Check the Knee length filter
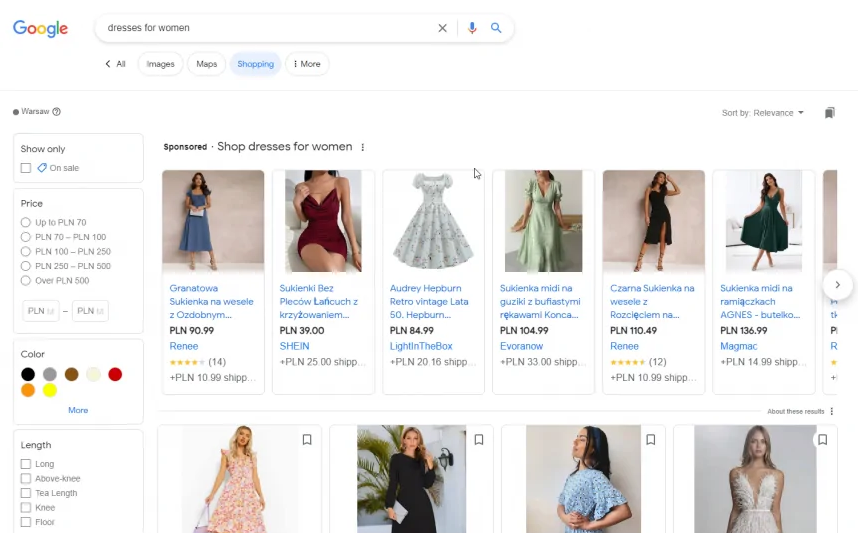Viewport: 858px width, 533px height. pos(26,508)
